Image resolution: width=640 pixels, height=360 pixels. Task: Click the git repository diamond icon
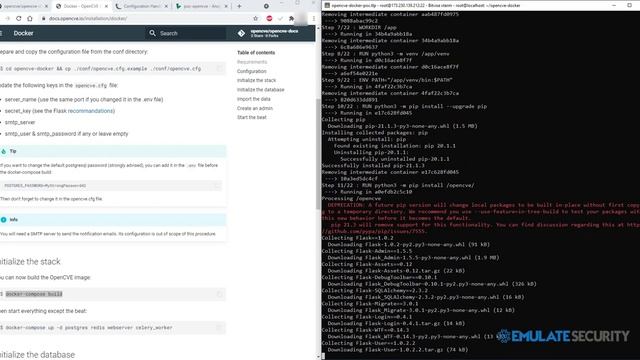(241, 33)
